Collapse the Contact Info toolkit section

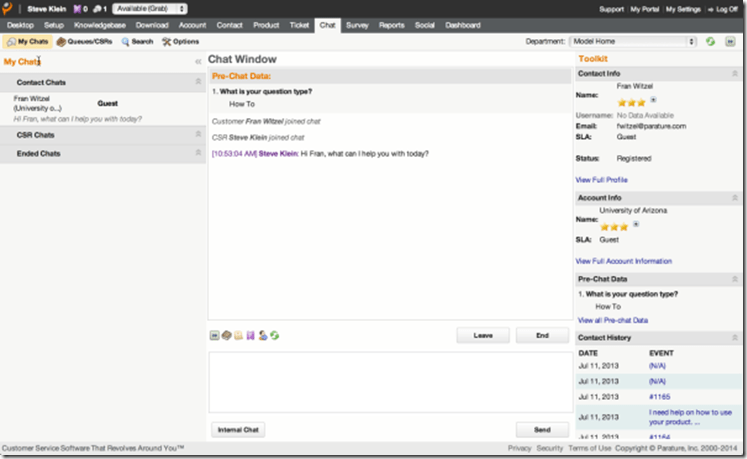coord(736,73)
